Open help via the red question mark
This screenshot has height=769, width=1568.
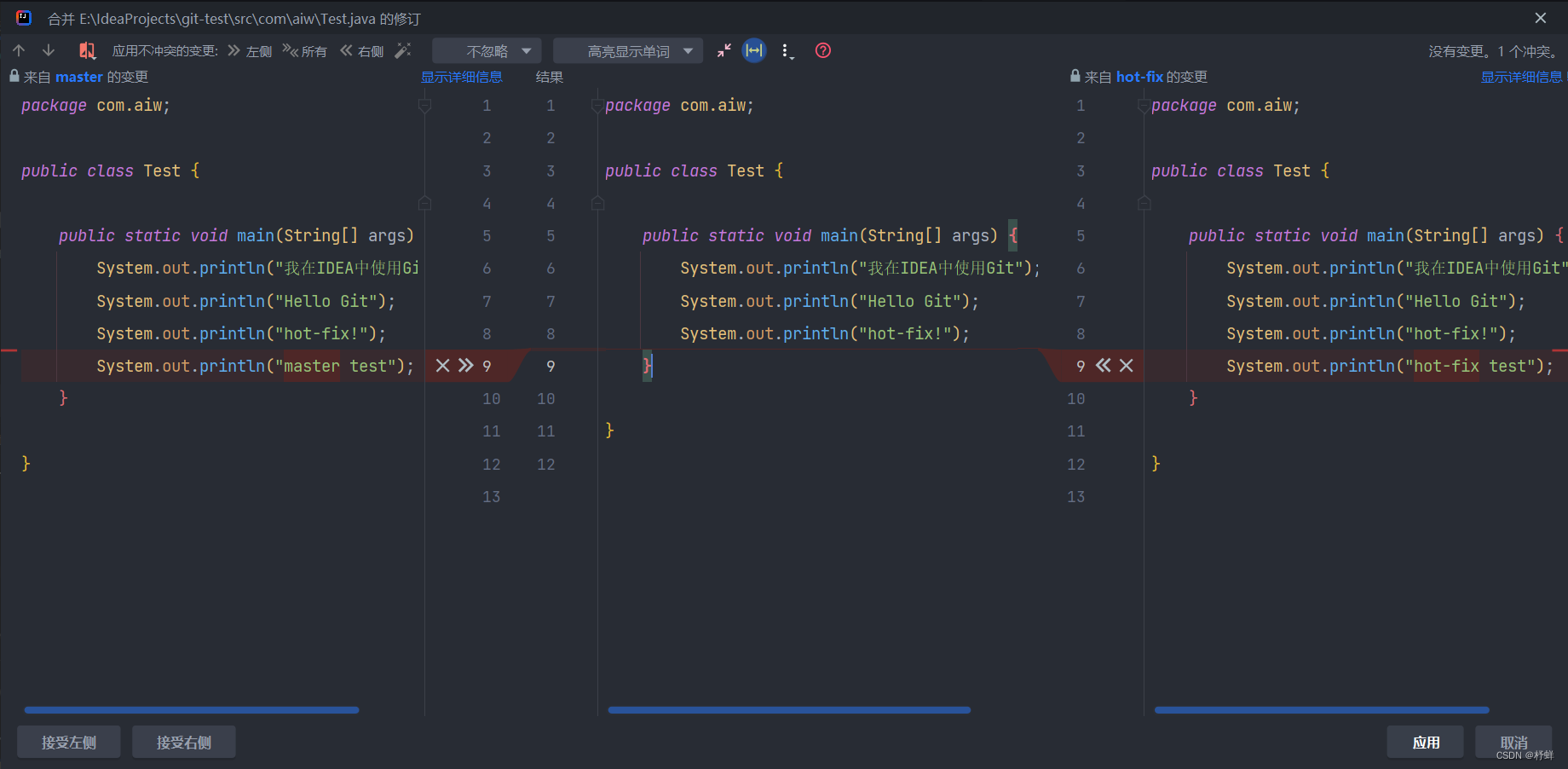823,50
